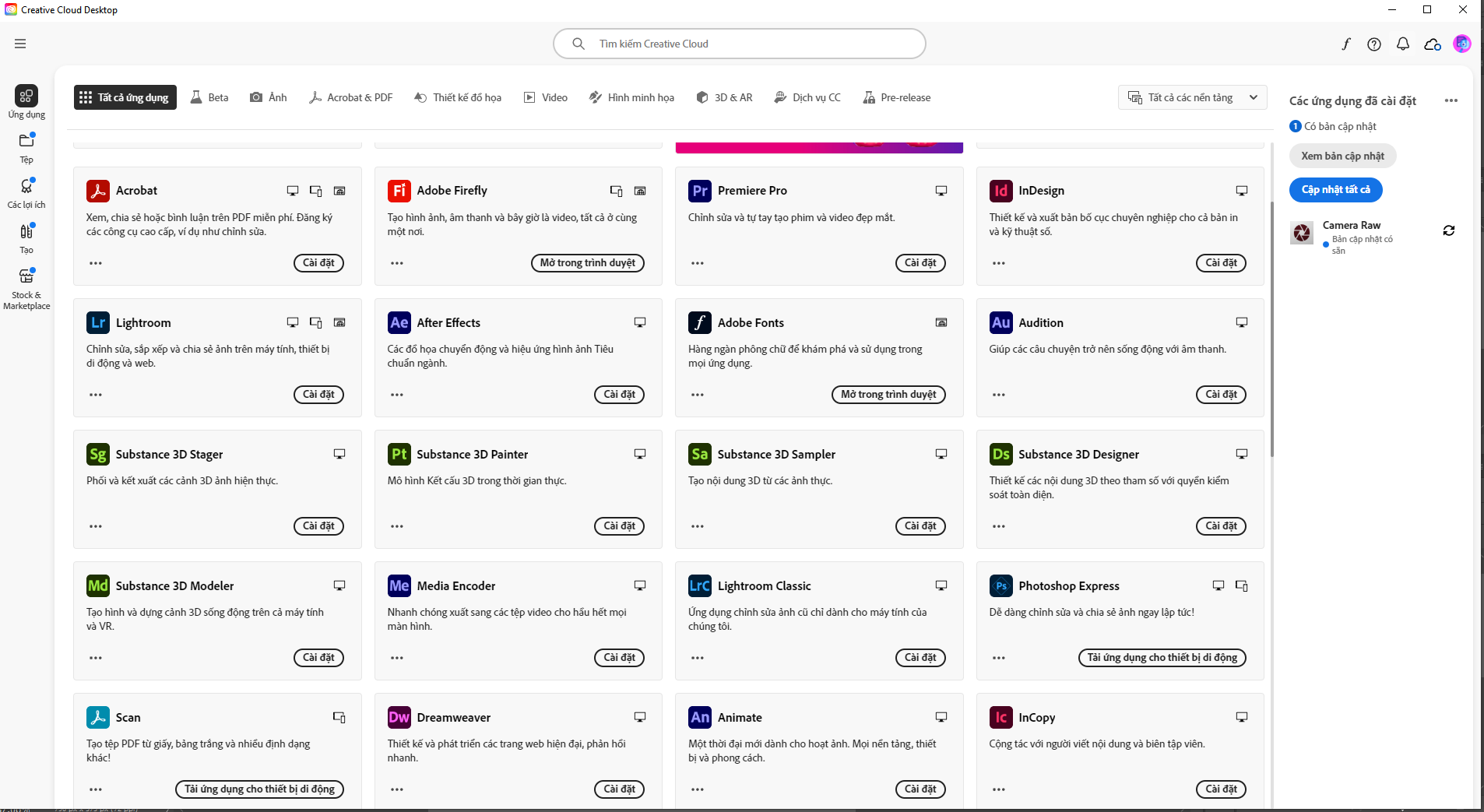Open the ellipsis menu on the Acrobat card
The width and height of the screenshot is (1484, 812).
pos(95,263)
